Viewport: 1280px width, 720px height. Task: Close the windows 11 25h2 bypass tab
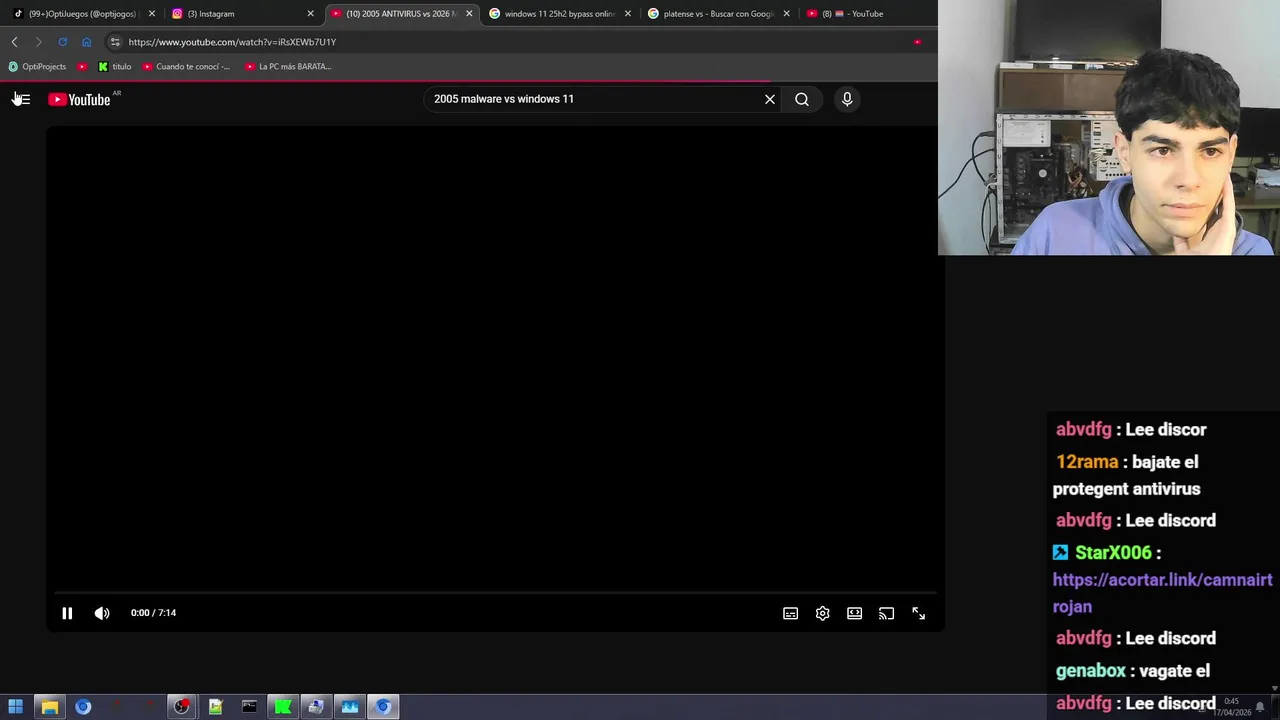pos(628,14)
